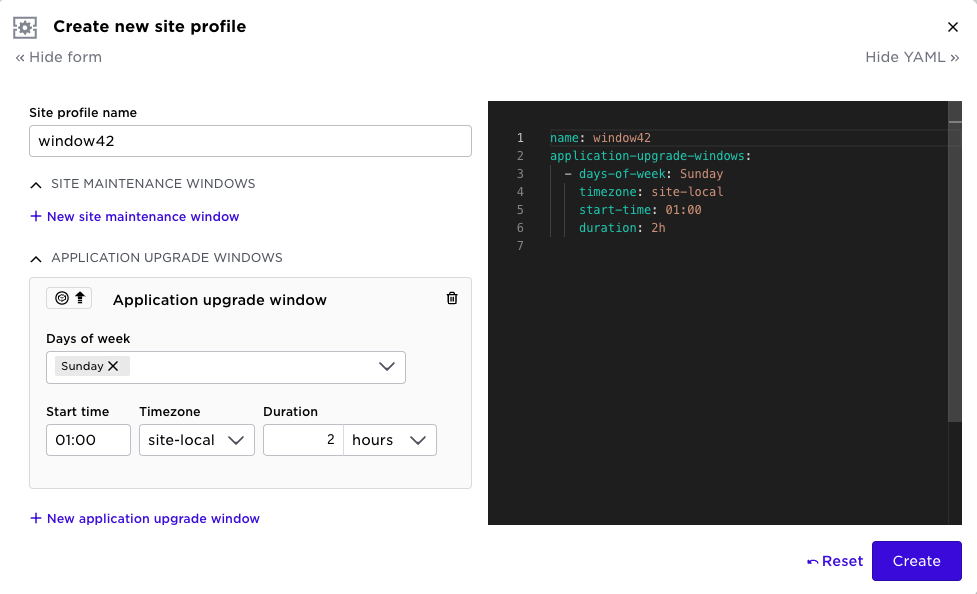Open the Days of week dropdown

click(387, 367)
